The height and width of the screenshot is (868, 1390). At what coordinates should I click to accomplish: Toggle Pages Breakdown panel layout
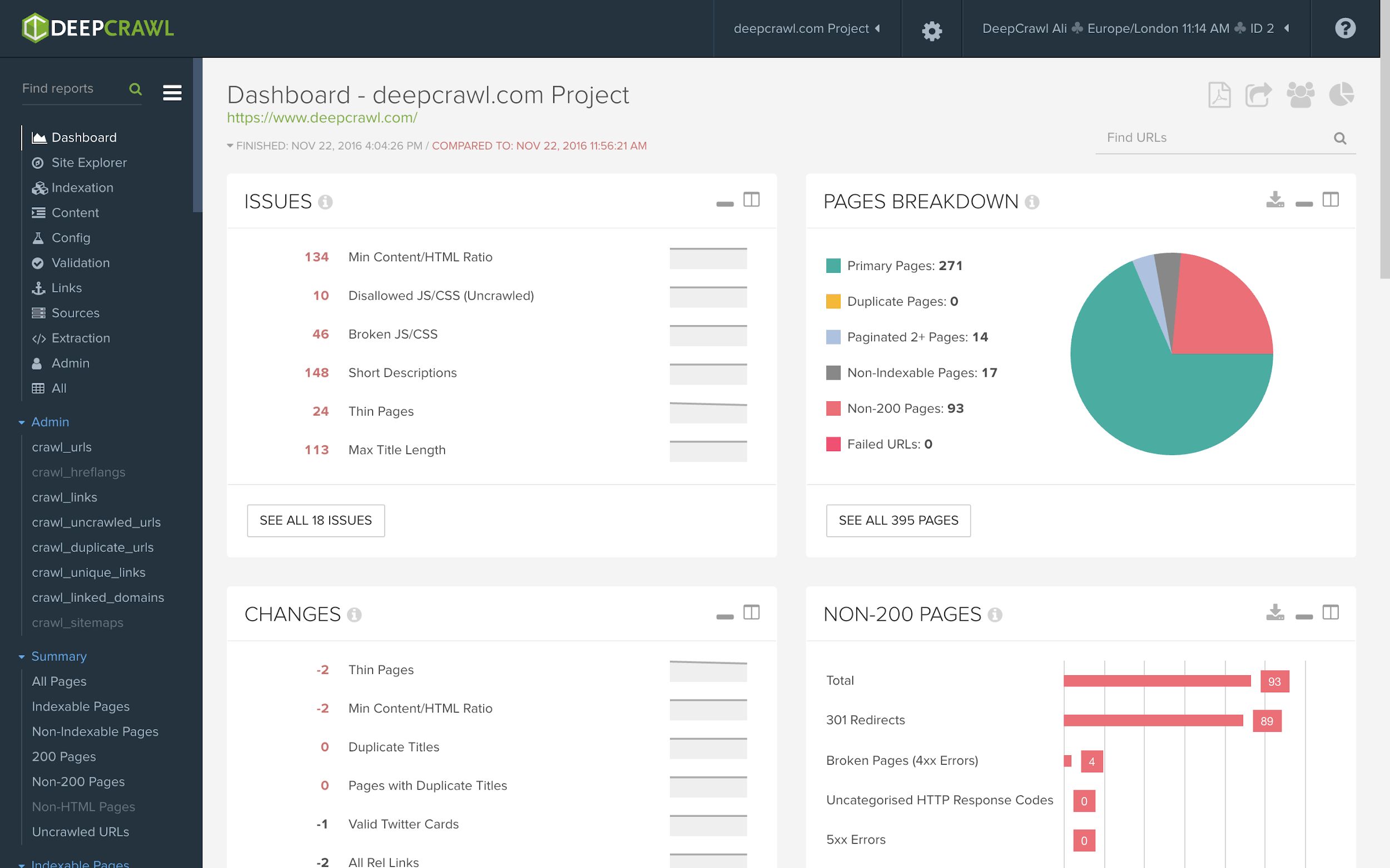(1330, 200)
